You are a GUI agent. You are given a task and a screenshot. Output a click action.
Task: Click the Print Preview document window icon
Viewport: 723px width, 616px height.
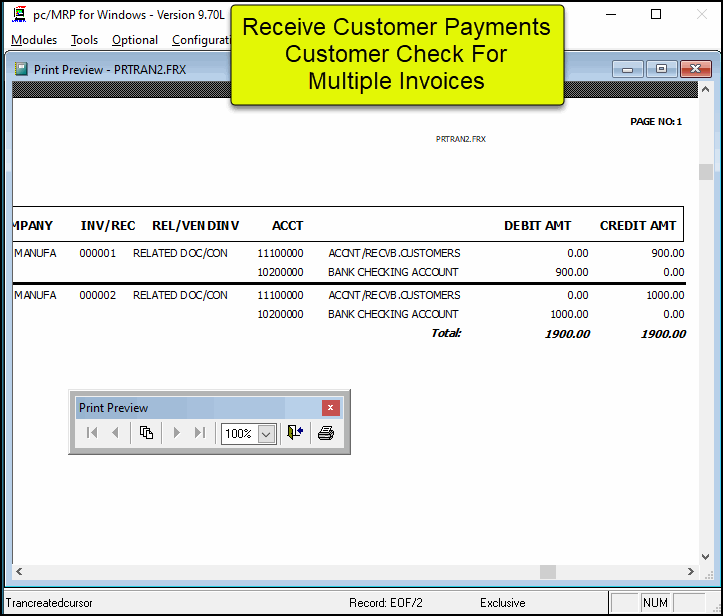coord(21,70)
